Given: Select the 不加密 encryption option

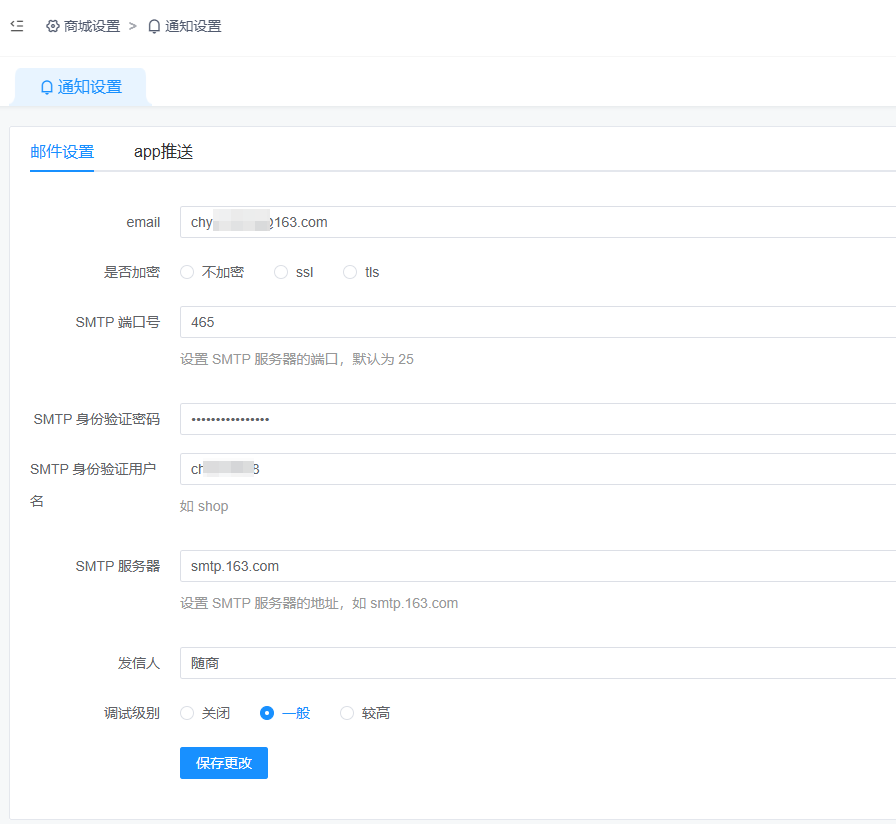Looking at the screenshot, I should pos(187,272).
